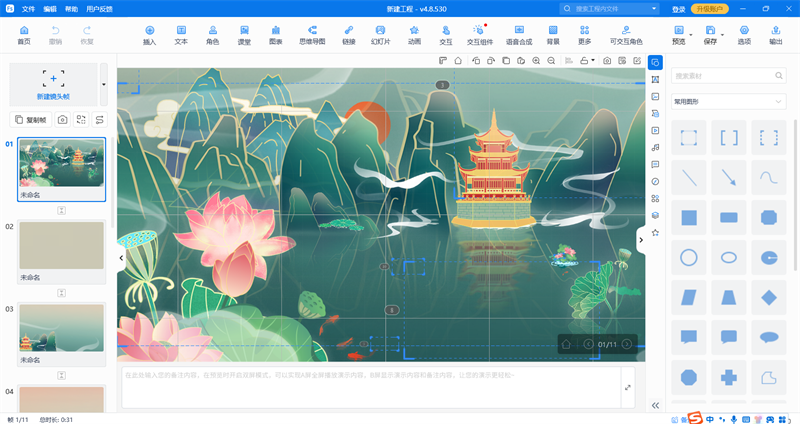Image resolution: width=800 pixels, height=424 pixels.
Task: Insert the curved line shape
Action: coord(769,178)
